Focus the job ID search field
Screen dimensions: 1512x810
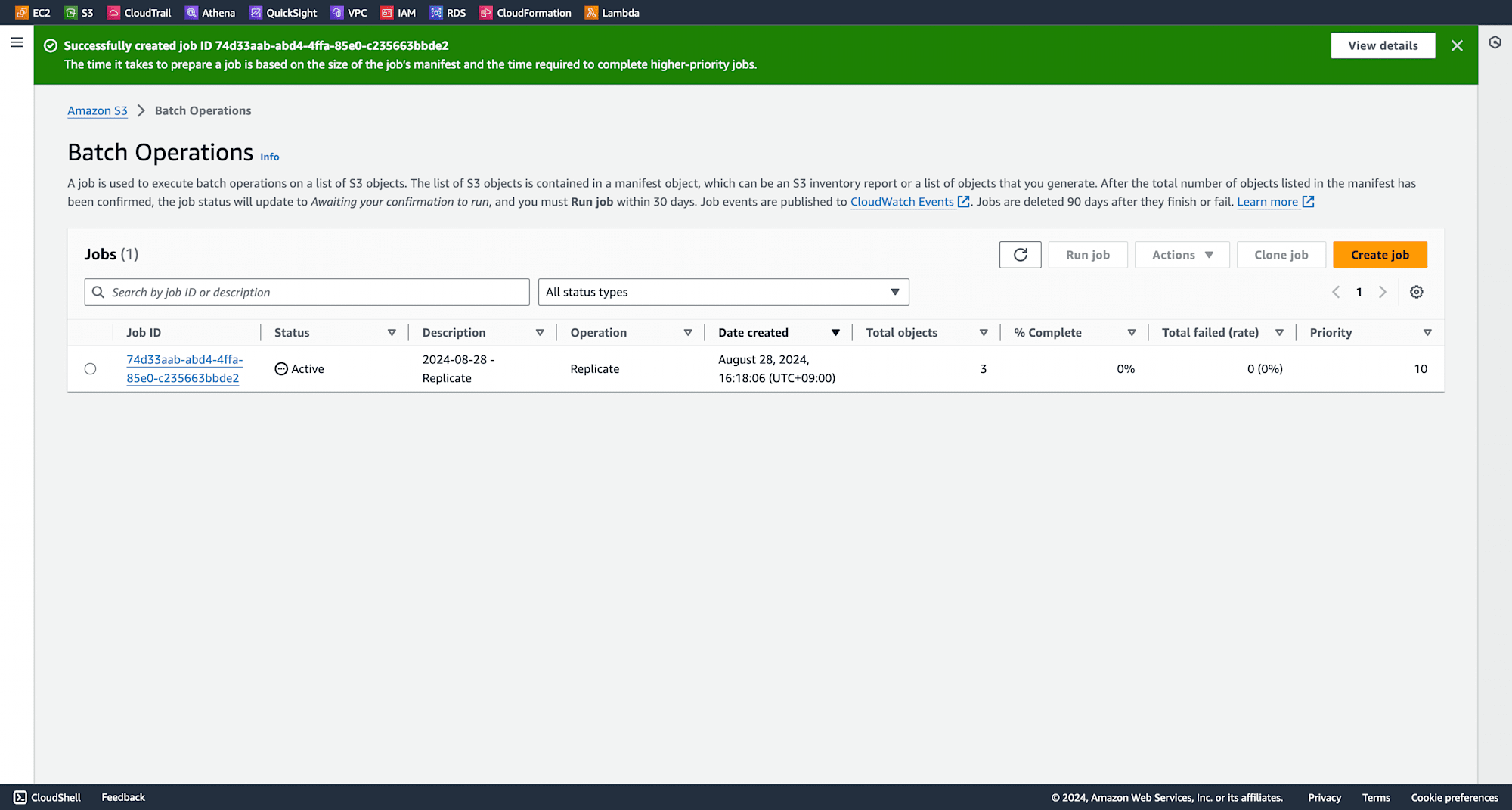point(307,292)
